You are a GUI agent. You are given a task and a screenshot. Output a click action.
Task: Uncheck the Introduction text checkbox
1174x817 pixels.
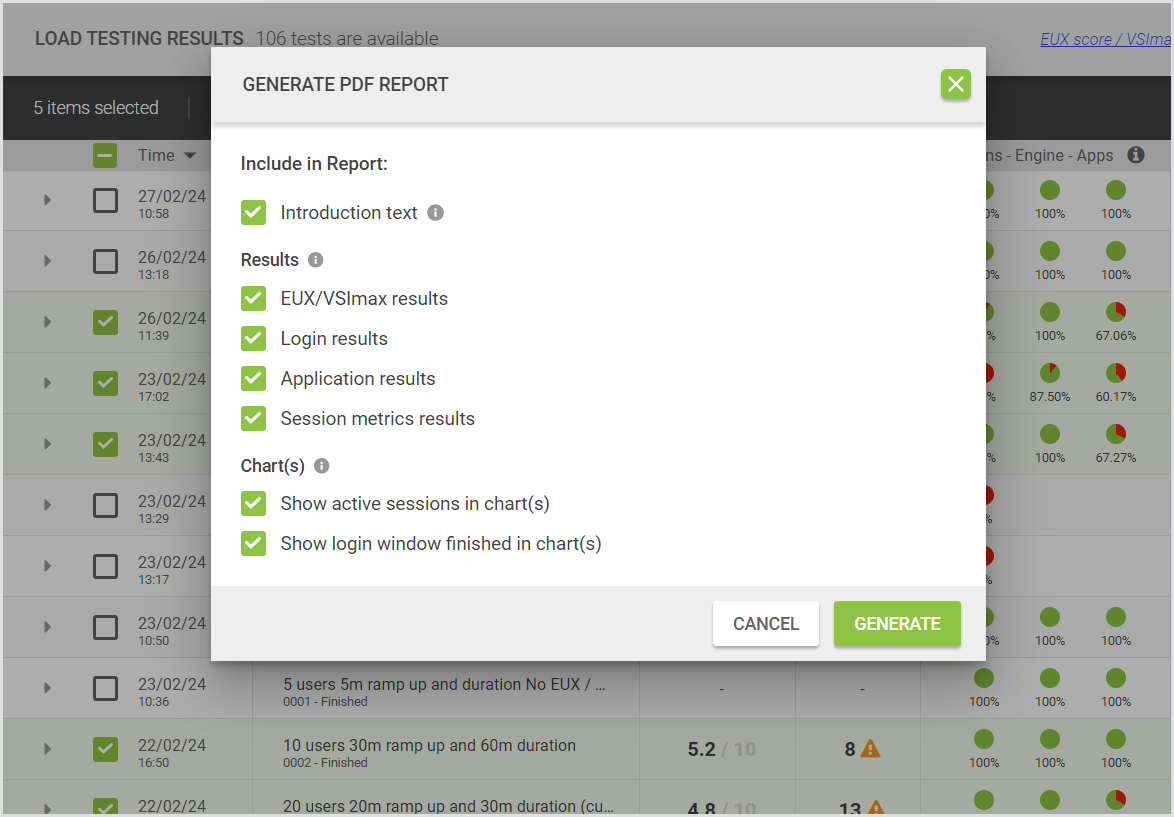pyautogui.click(x=254, y=213)
